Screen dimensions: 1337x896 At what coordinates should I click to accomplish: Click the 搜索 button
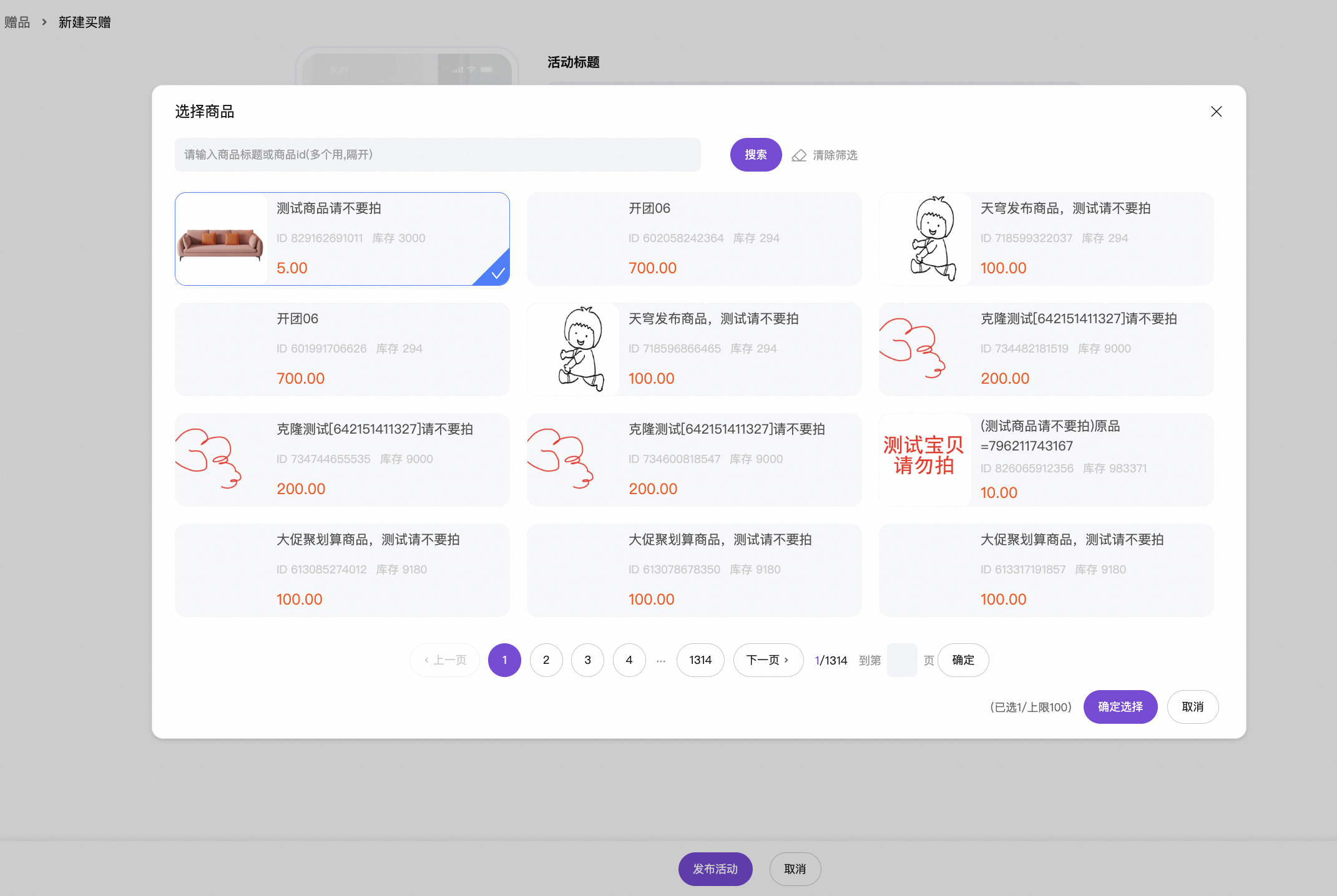(755, 155)
